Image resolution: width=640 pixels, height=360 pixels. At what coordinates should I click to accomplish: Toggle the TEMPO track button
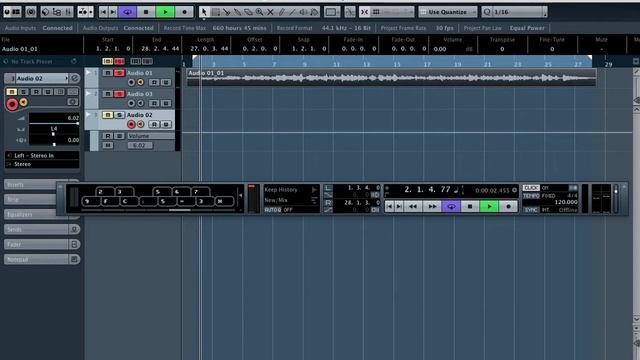click(x=531, y=196)
